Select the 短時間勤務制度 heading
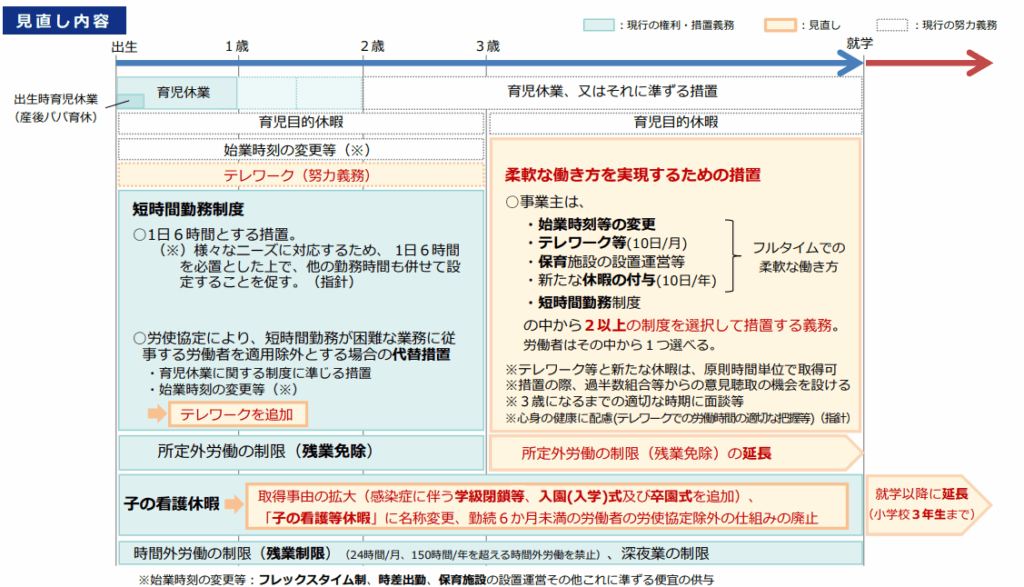The height and width of the screenshot is (587, 1024). point(188,210)
